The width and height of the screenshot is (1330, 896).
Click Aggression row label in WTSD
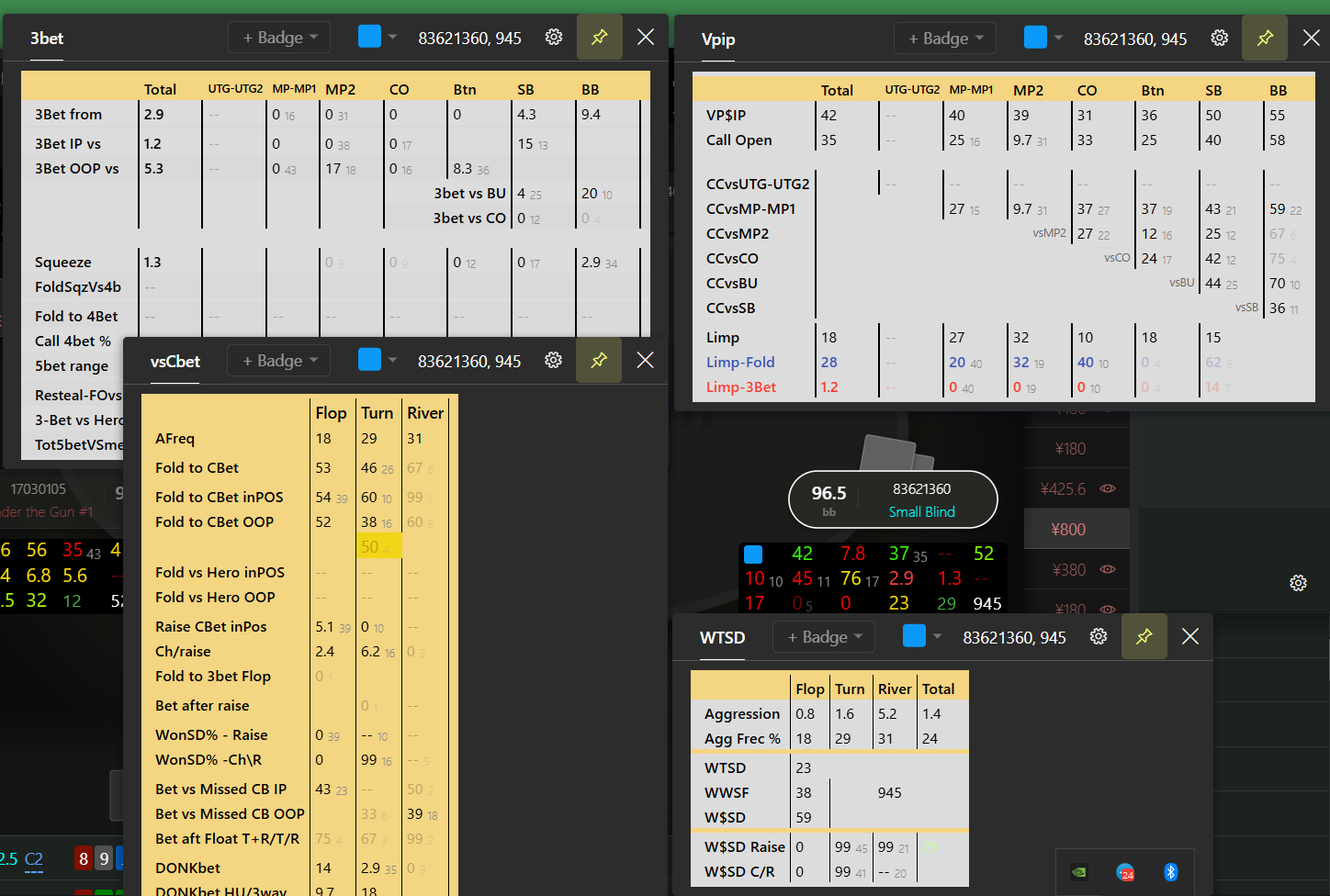click(x=742, y=713)
